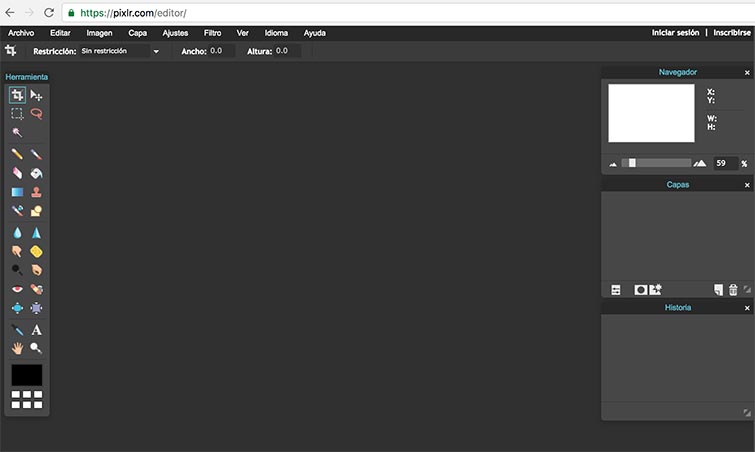Close the Navegador panel
Image resolution: width=755 pixels, height=452 pixels.
(x=747, y=73)
